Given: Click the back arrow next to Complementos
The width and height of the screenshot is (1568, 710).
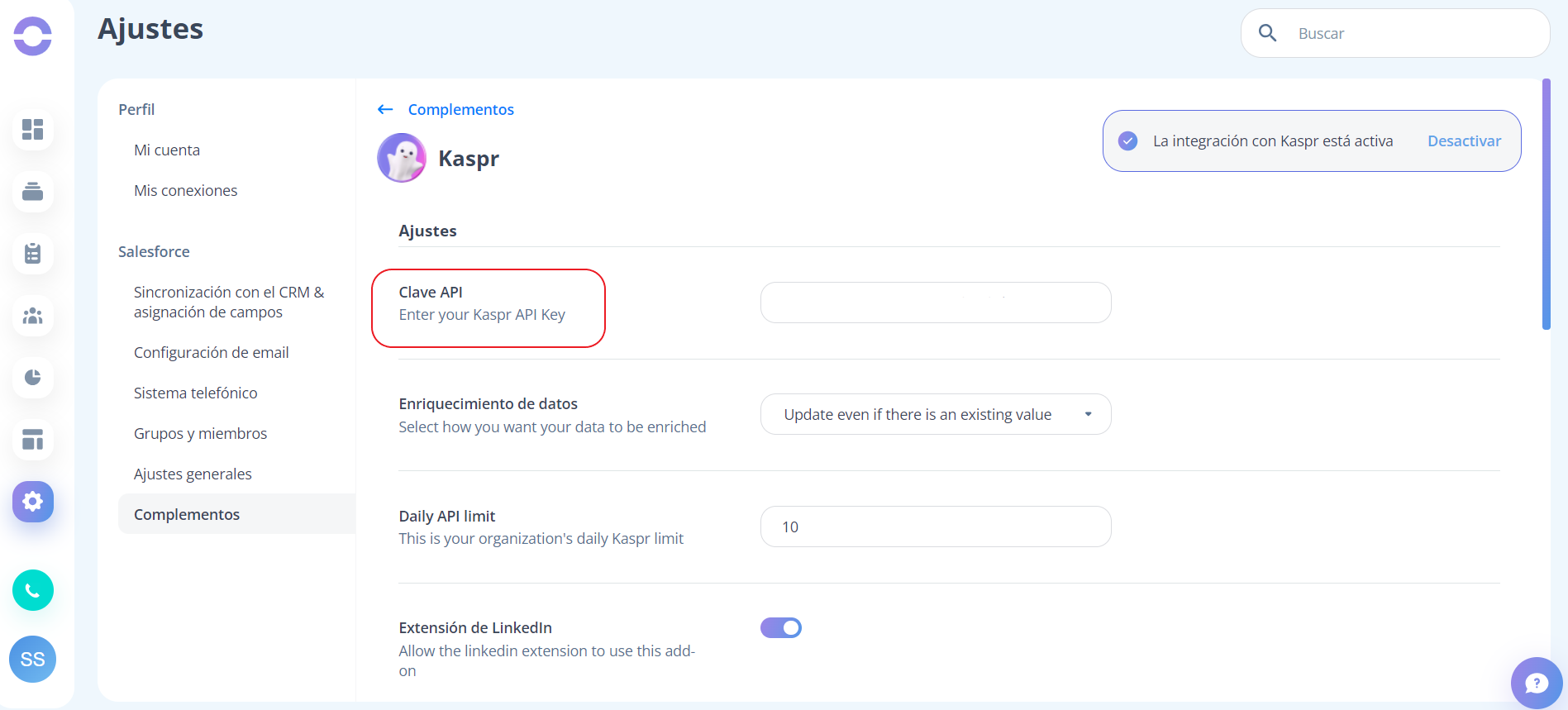Looking at the screenshot, I should pos(385,109).
